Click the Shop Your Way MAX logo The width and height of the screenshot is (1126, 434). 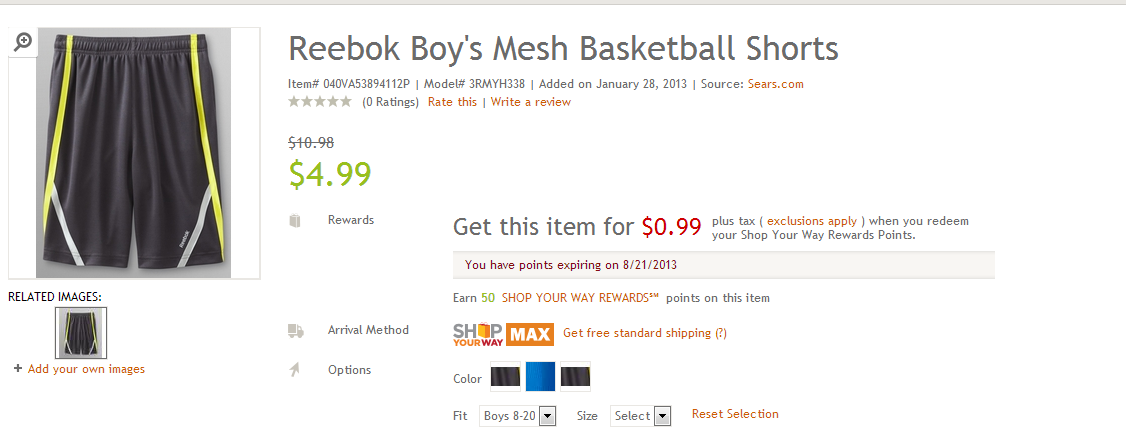coord(503,334)
